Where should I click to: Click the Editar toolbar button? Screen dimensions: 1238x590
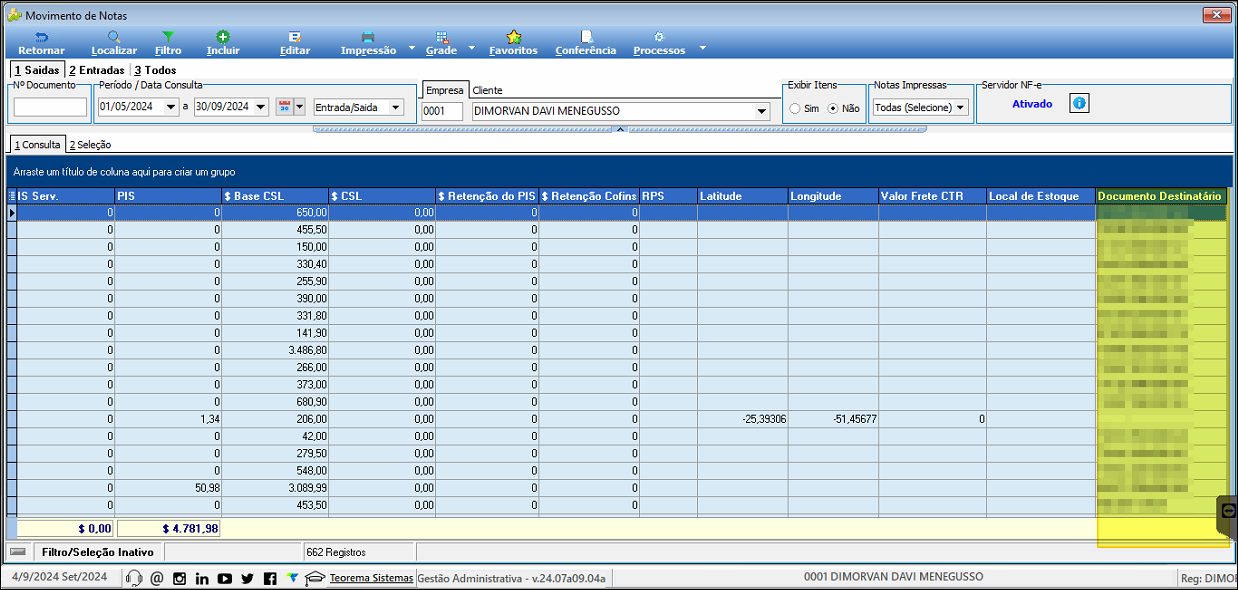click(295, 43)
